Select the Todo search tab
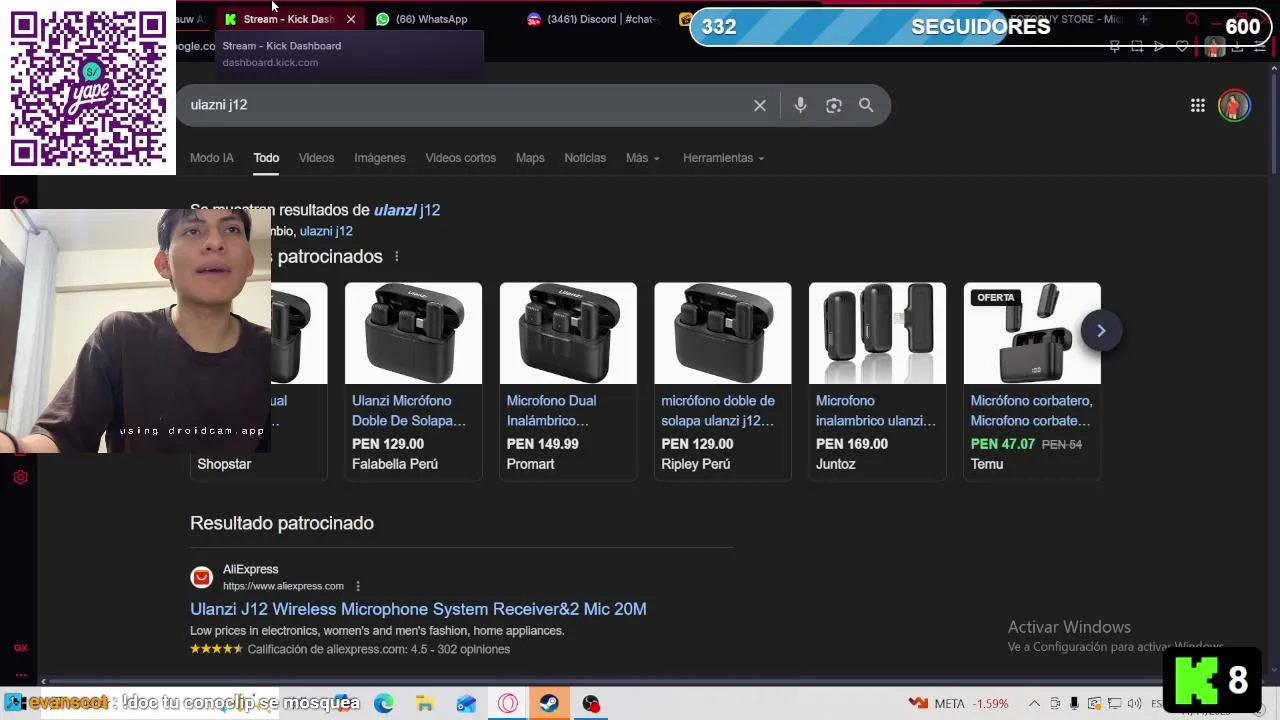Viewport: 1280px width, 720px height. [x=266, y=158]
